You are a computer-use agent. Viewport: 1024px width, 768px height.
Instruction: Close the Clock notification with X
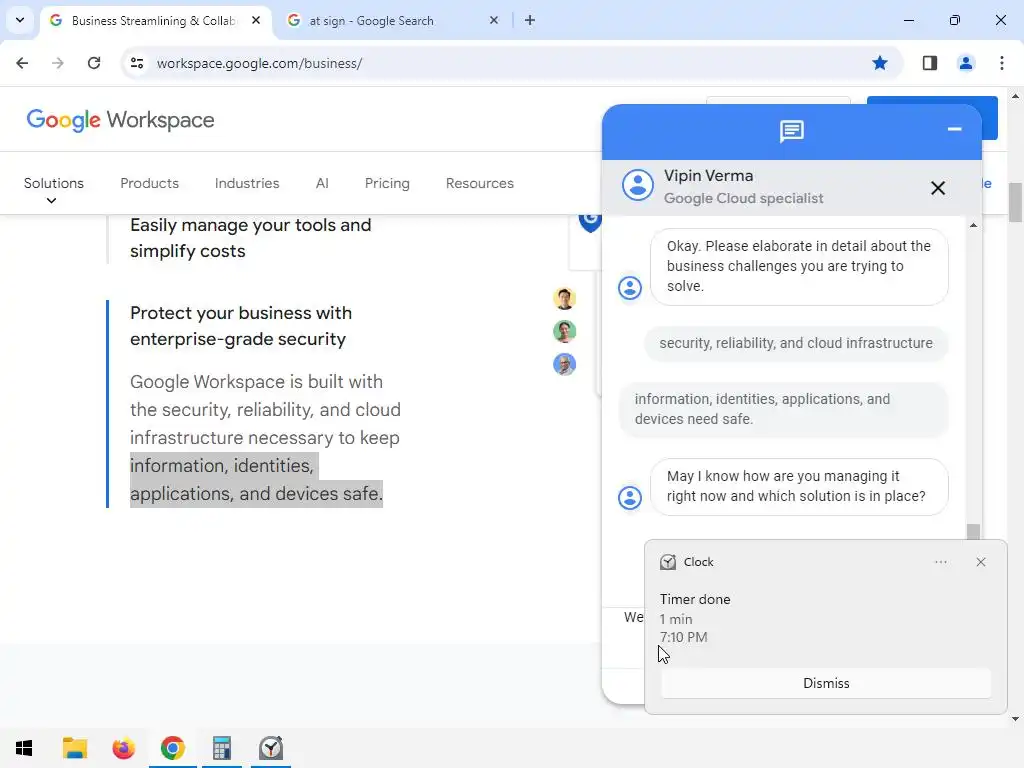coord(980,562)
